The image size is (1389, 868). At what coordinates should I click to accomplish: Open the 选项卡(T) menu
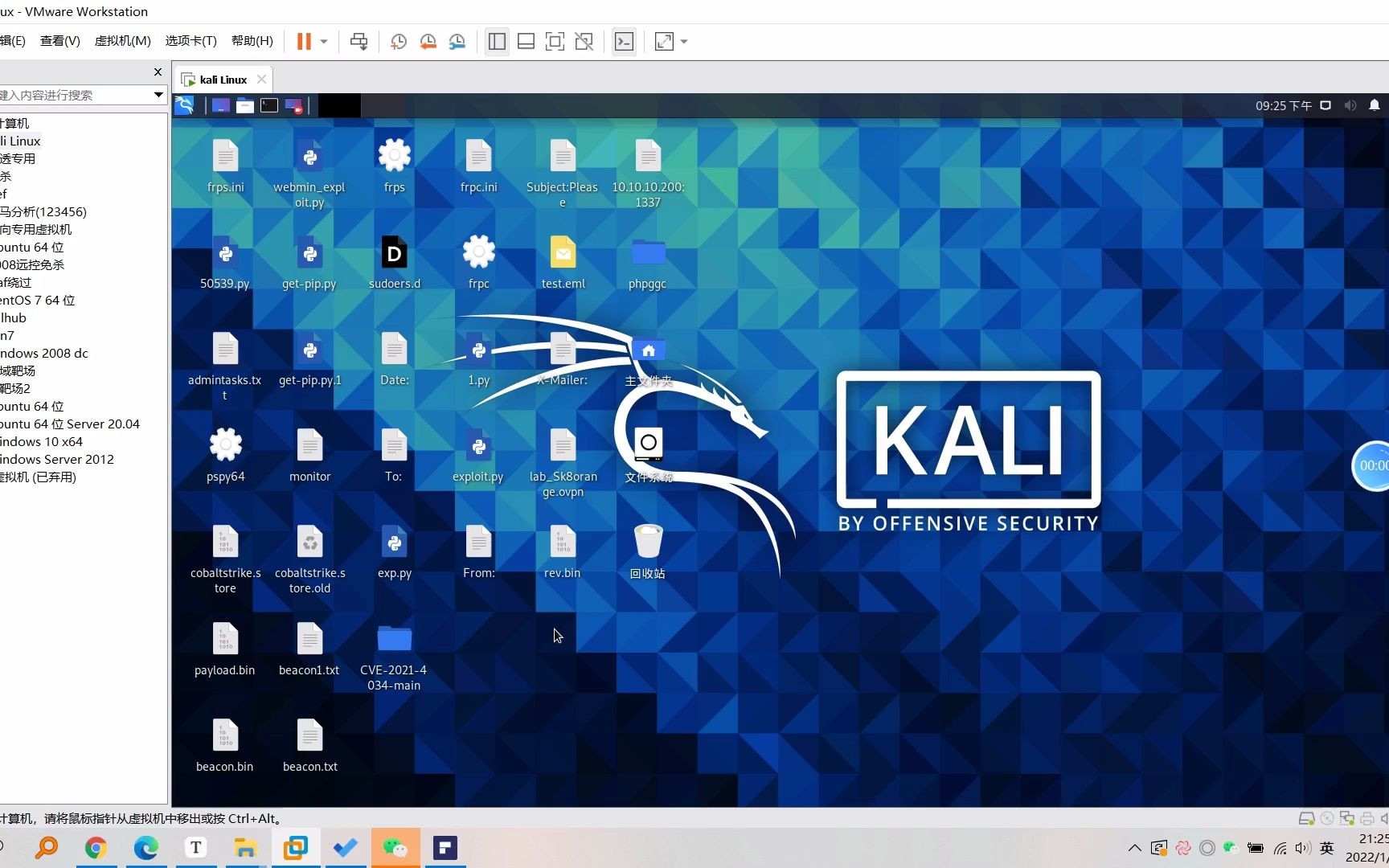coord(191,41)
